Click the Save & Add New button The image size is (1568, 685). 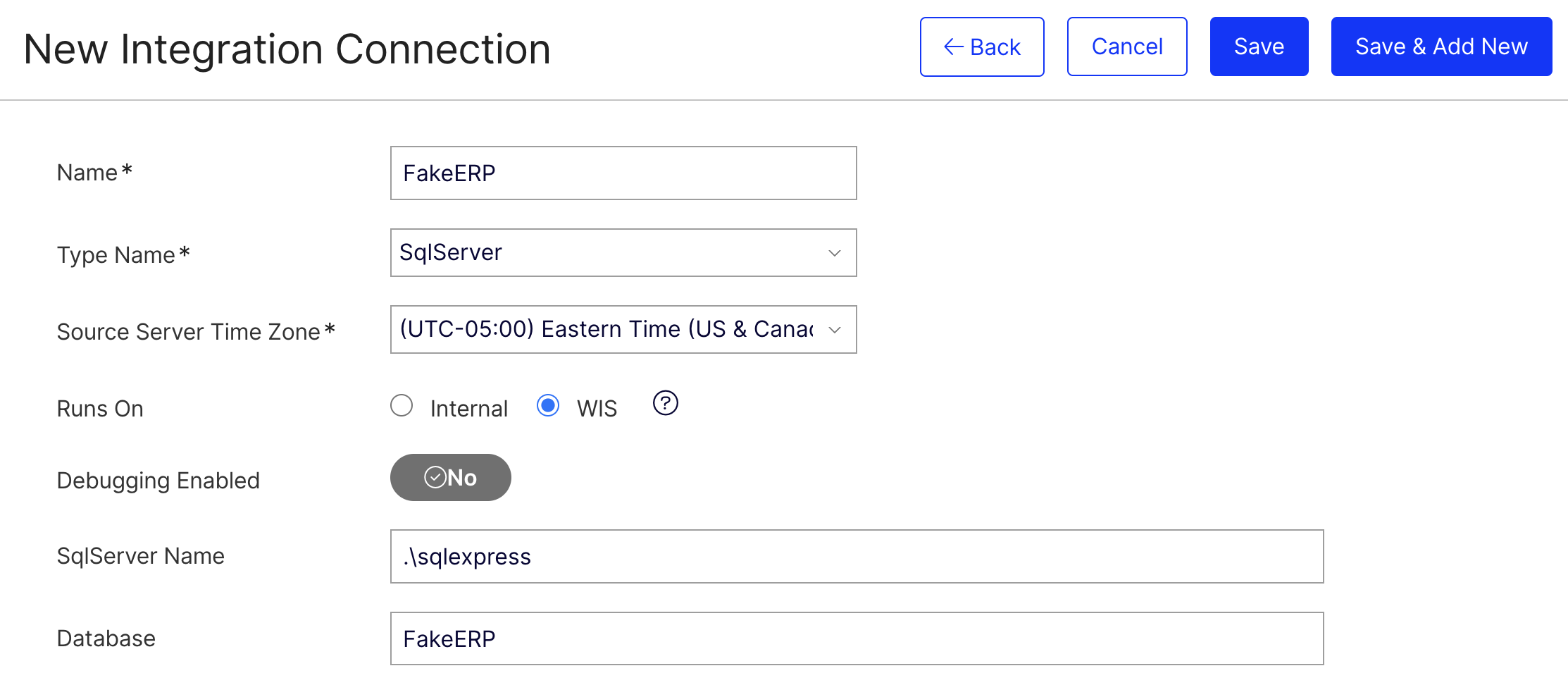coord(1441,47)
